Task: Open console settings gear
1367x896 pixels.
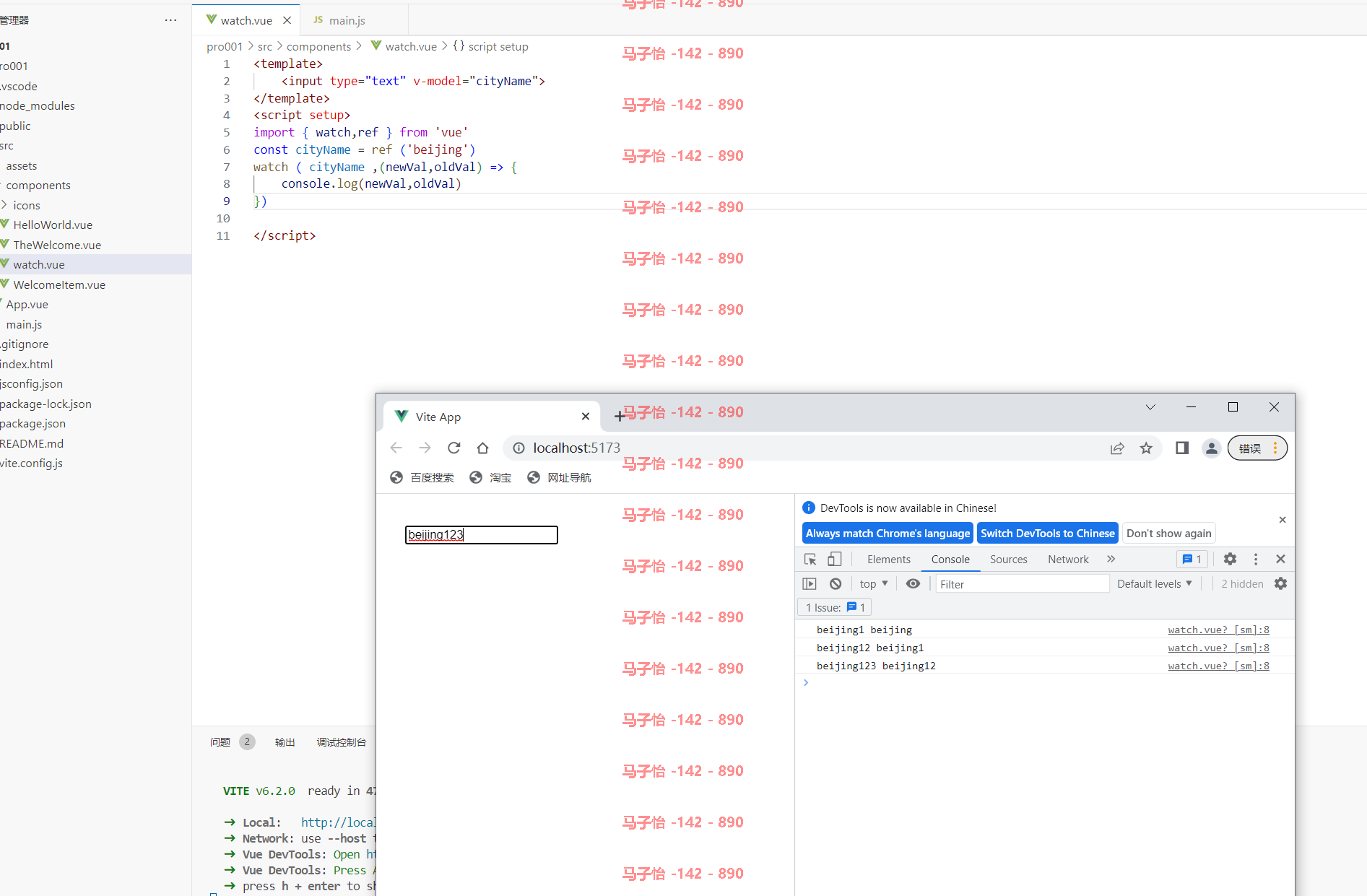Action: (x=1280, y=583)
